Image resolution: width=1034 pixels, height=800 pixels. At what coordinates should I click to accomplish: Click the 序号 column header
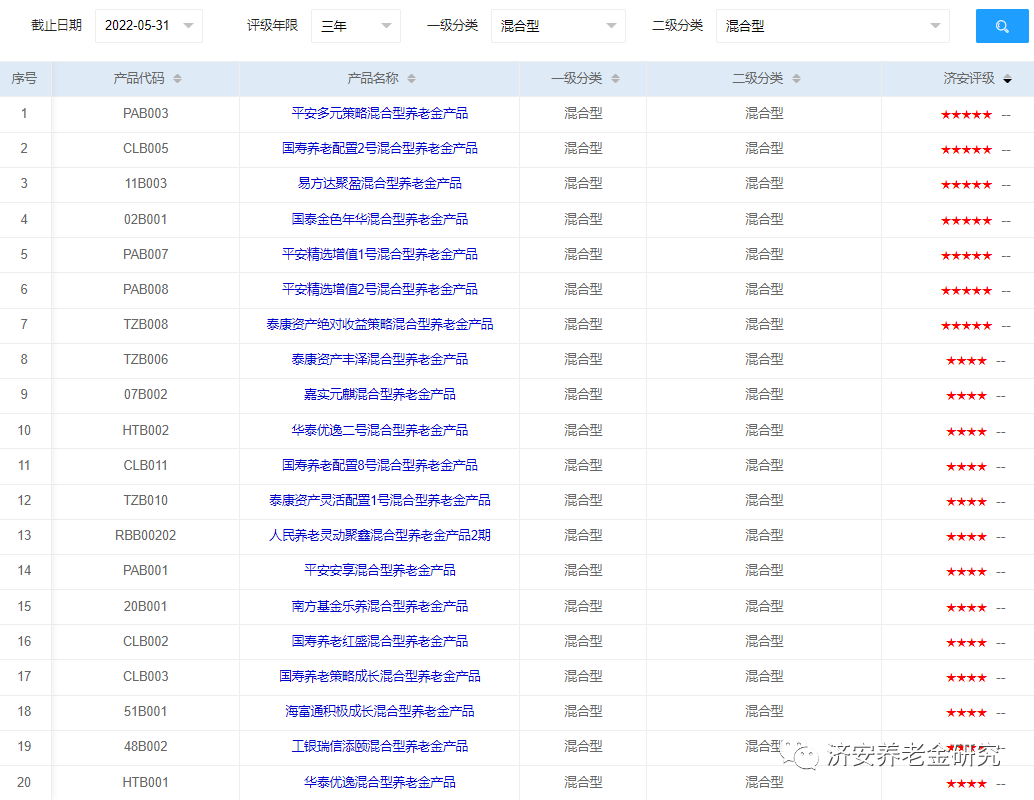[x=24, y=78]
